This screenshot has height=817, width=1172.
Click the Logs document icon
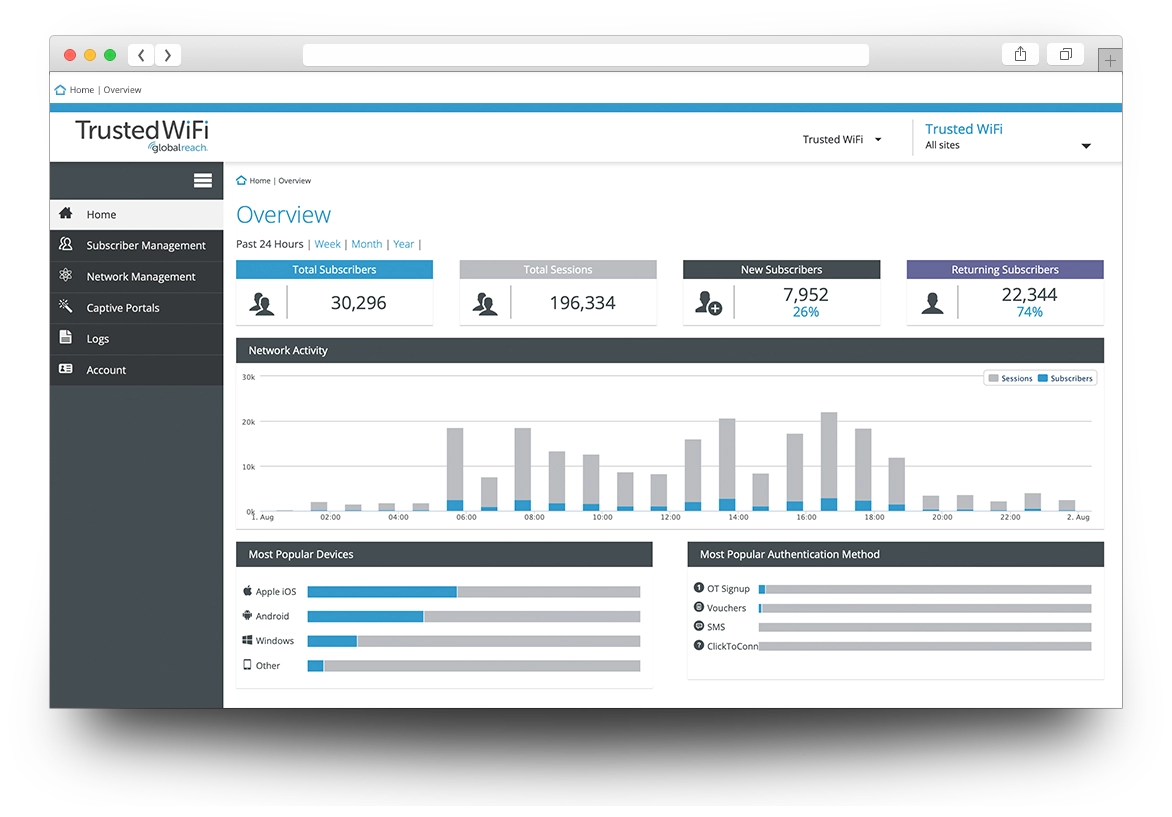click(x=66, y=338)
